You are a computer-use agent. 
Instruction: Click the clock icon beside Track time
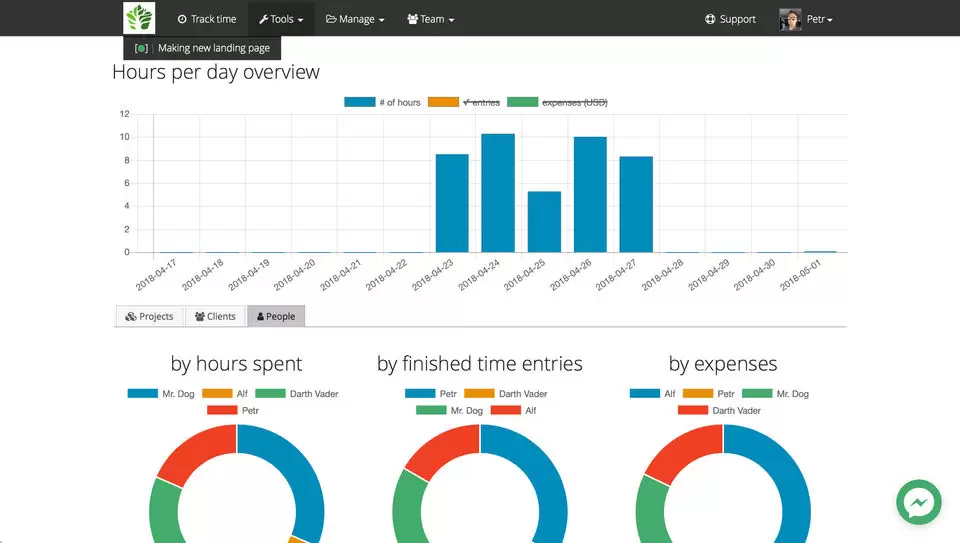(182, 19)
